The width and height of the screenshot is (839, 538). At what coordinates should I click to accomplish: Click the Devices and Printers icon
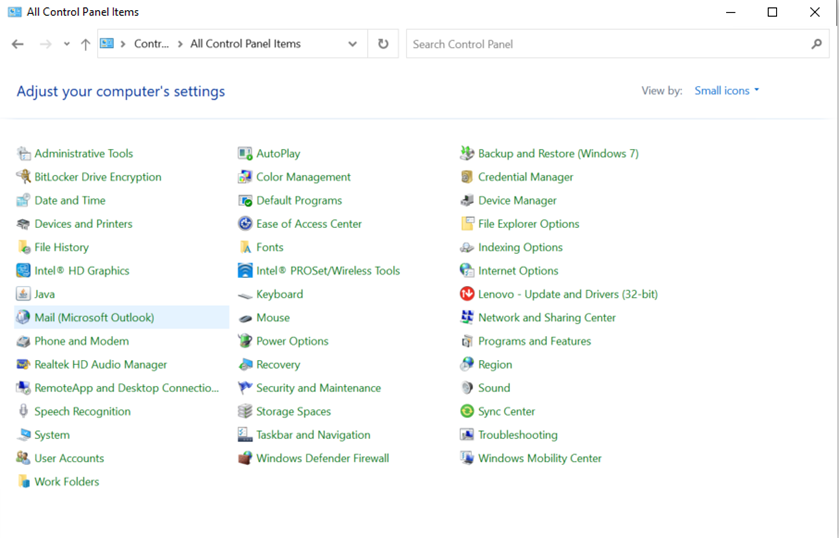coord(23,224)
